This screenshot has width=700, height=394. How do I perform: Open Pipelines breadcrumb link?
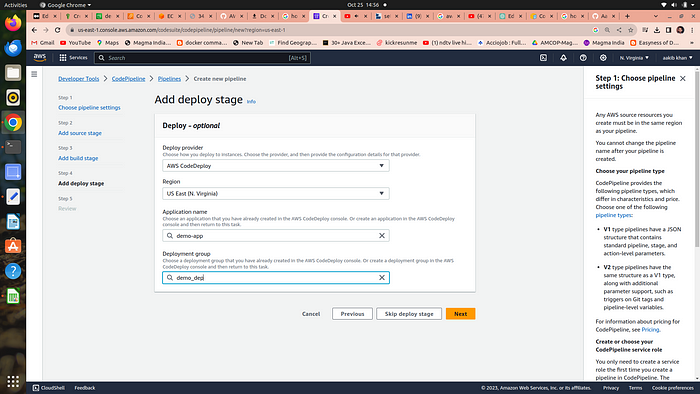click(169, 79)
